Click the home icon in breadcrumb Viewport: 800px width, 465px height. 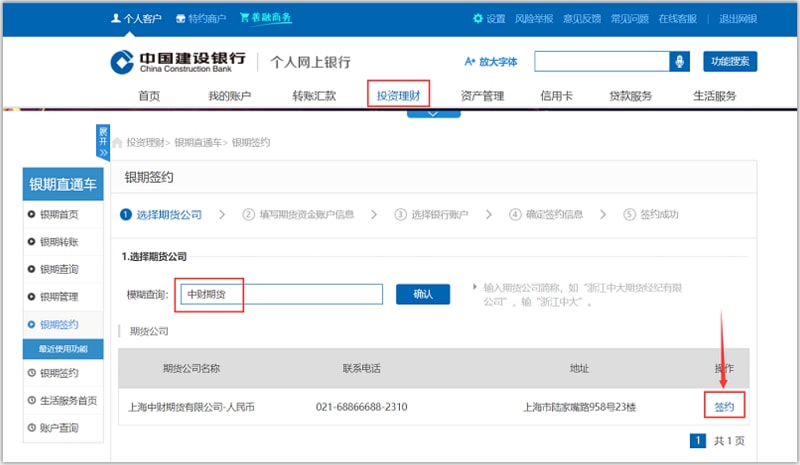tap(118, 143)
